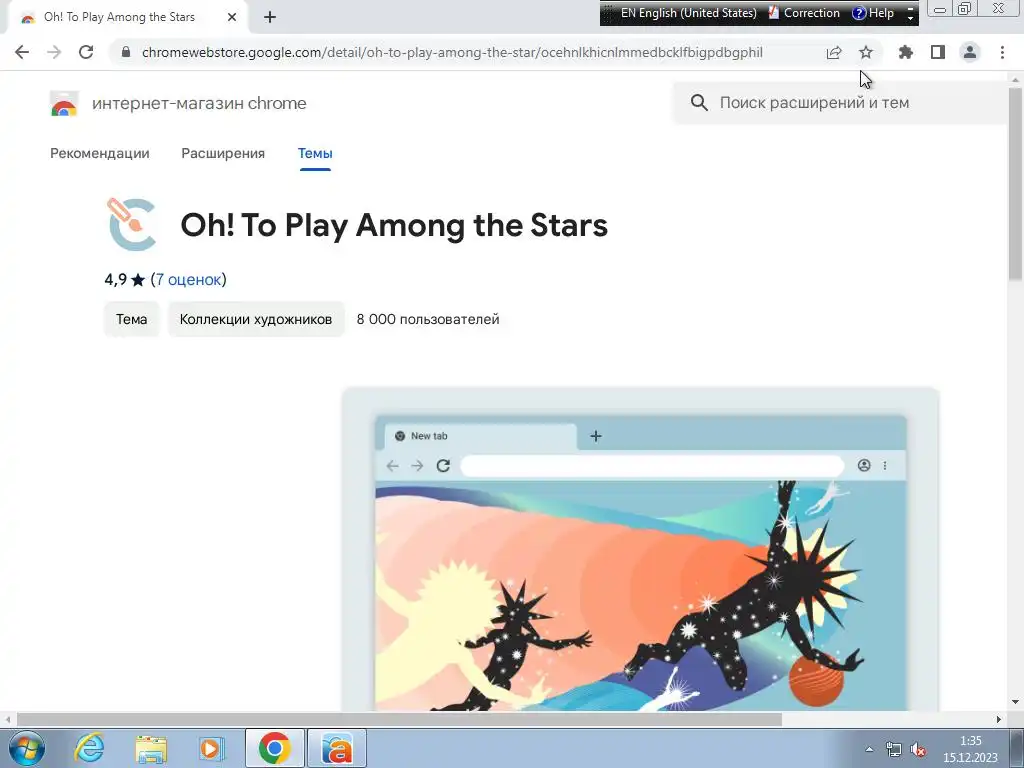Click the horizontal scrollbar right arrow
This screenshot has width=1024, height=768.
(x=999, y=719)
